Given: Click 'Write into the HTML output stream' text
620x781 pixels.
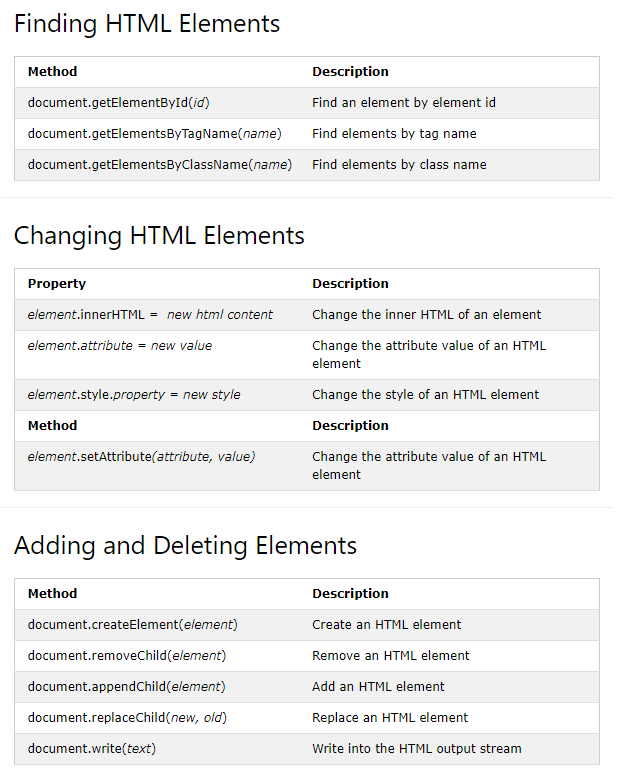Looking at the screenshot, I should pyautogui.click(x=417, y=749).
